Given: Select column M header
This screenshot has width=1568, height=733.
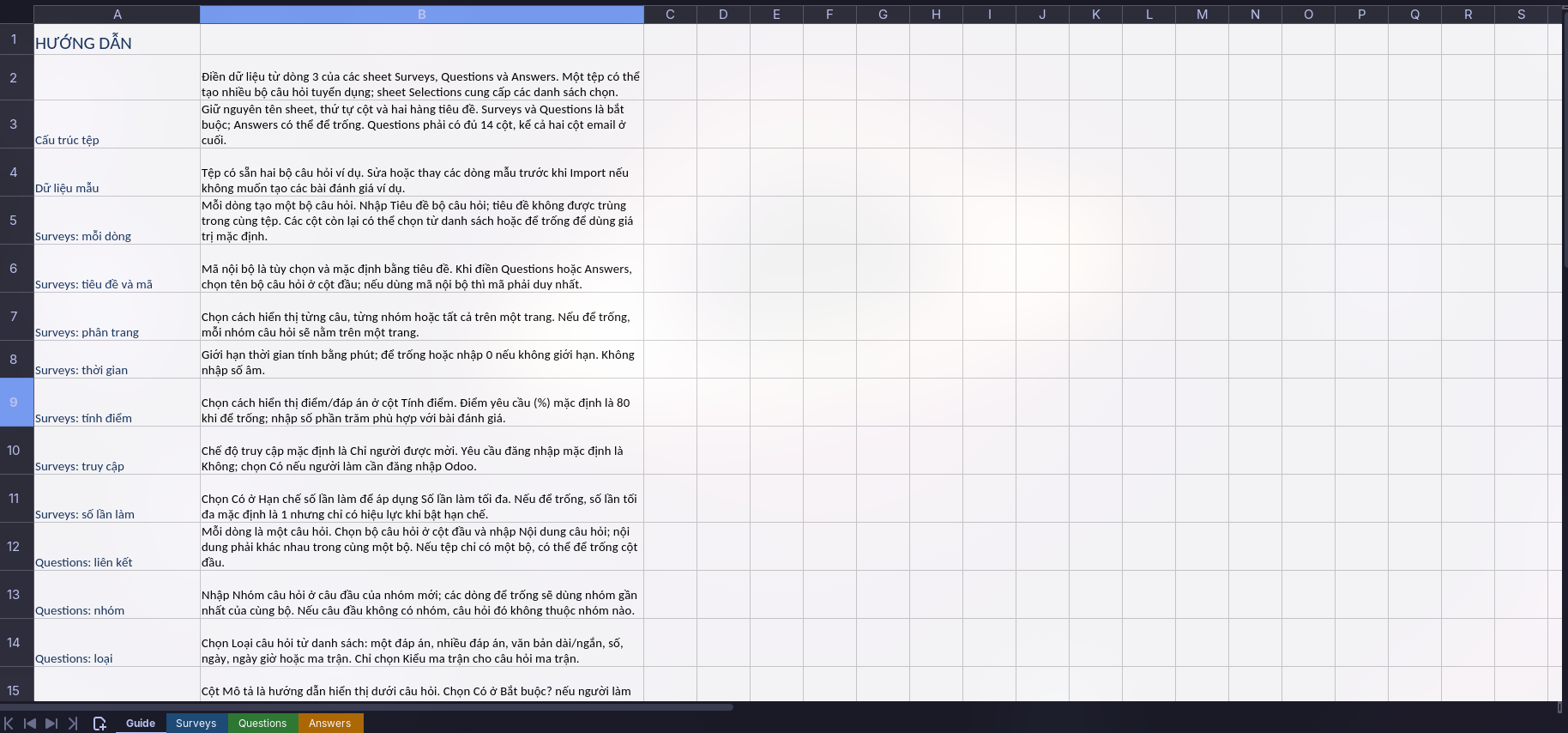Looking at the screenshot, I should [1202, 15].
